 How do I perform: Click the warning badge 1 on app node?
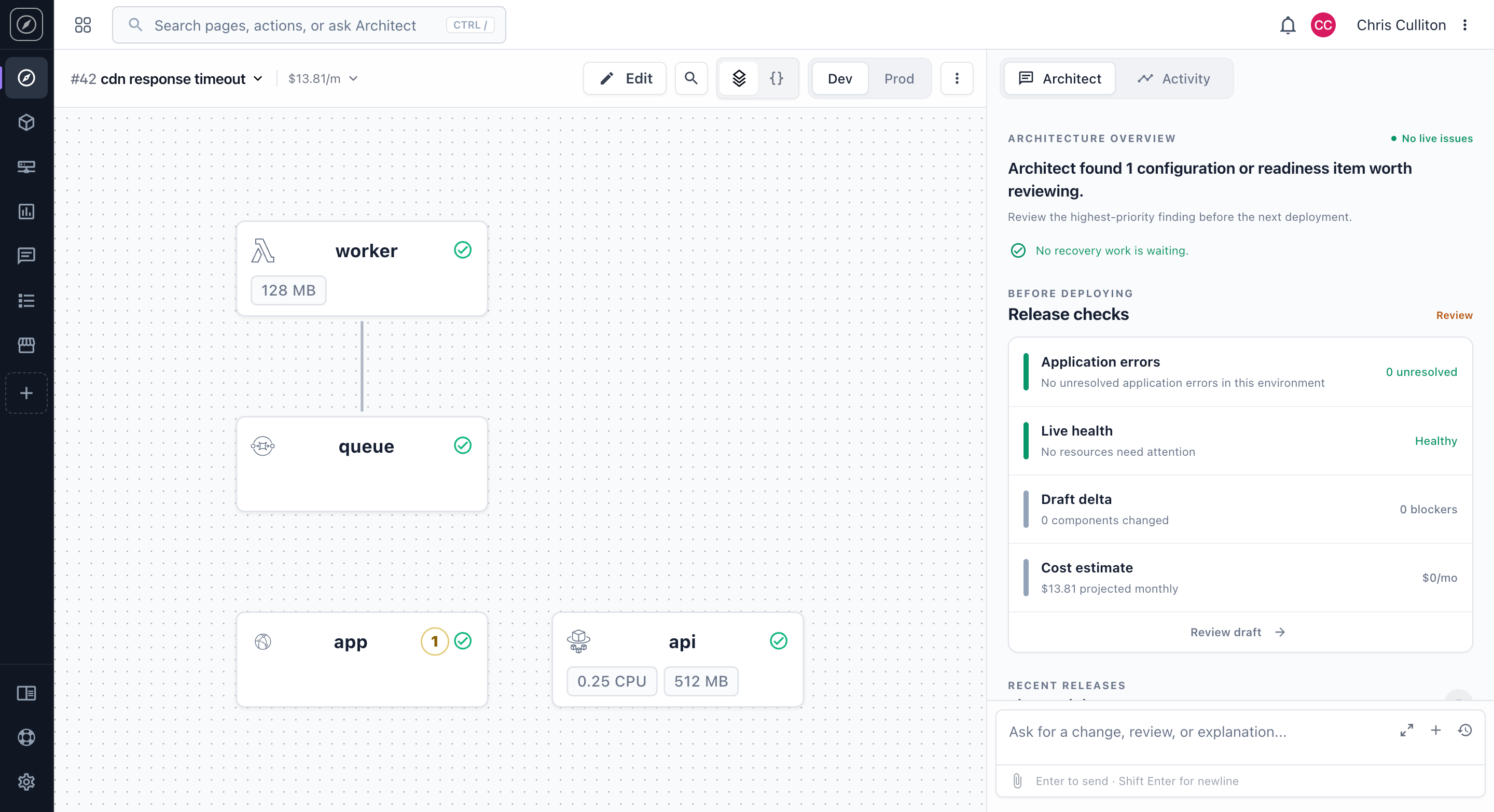coord(434,641)
